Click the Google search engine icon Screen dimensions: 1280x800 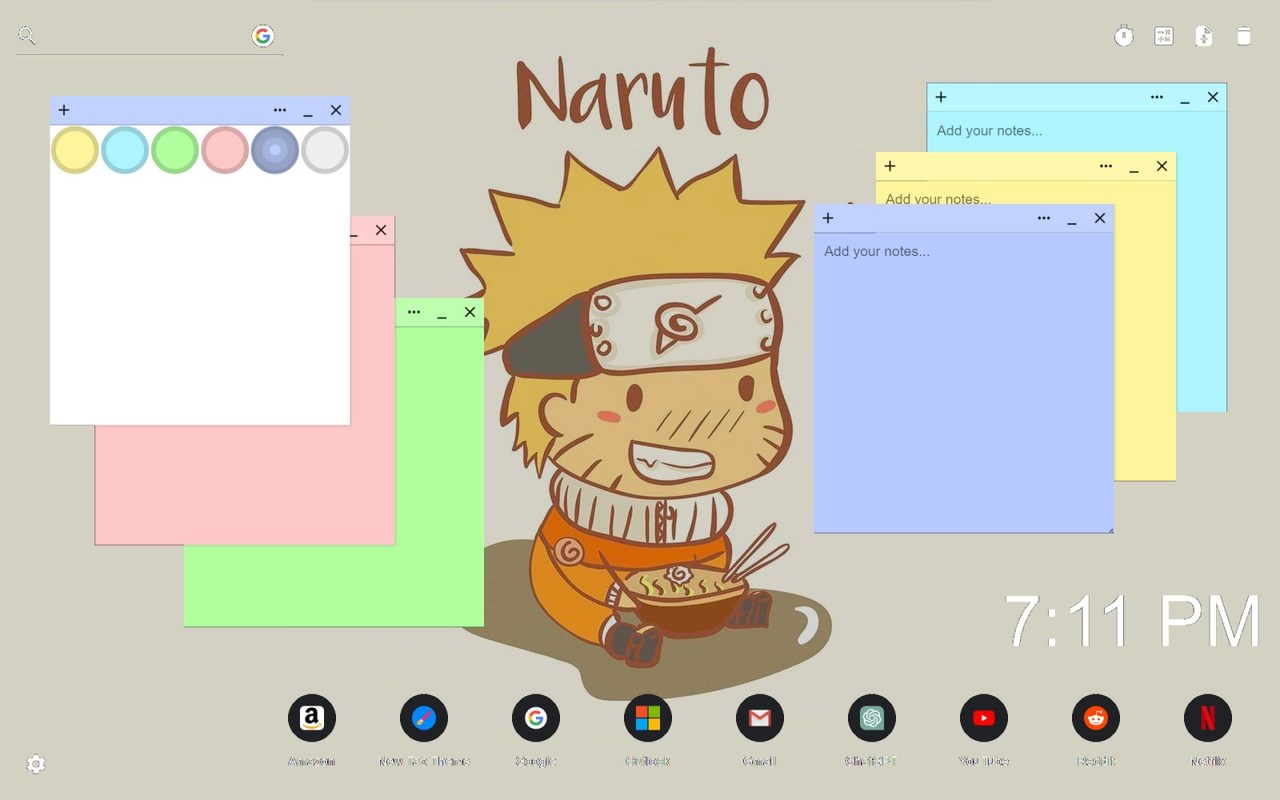263,36
